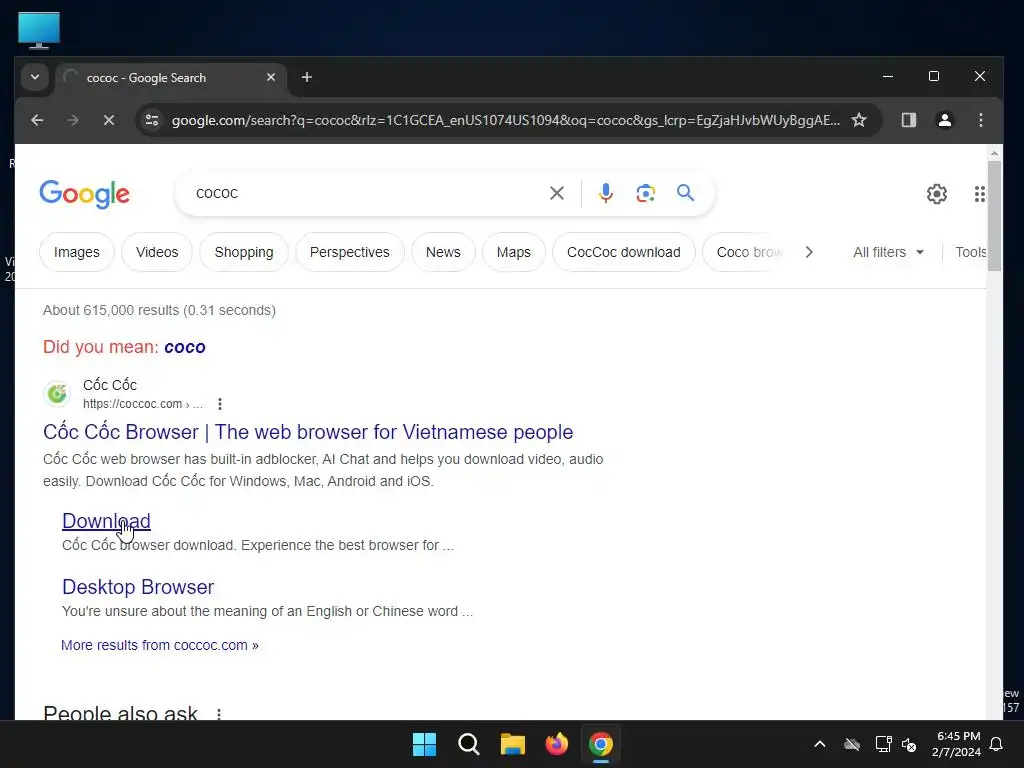1024x768 pixels.
Task: Click the forward navigation arrow
Action: click(x=72, y=120)
